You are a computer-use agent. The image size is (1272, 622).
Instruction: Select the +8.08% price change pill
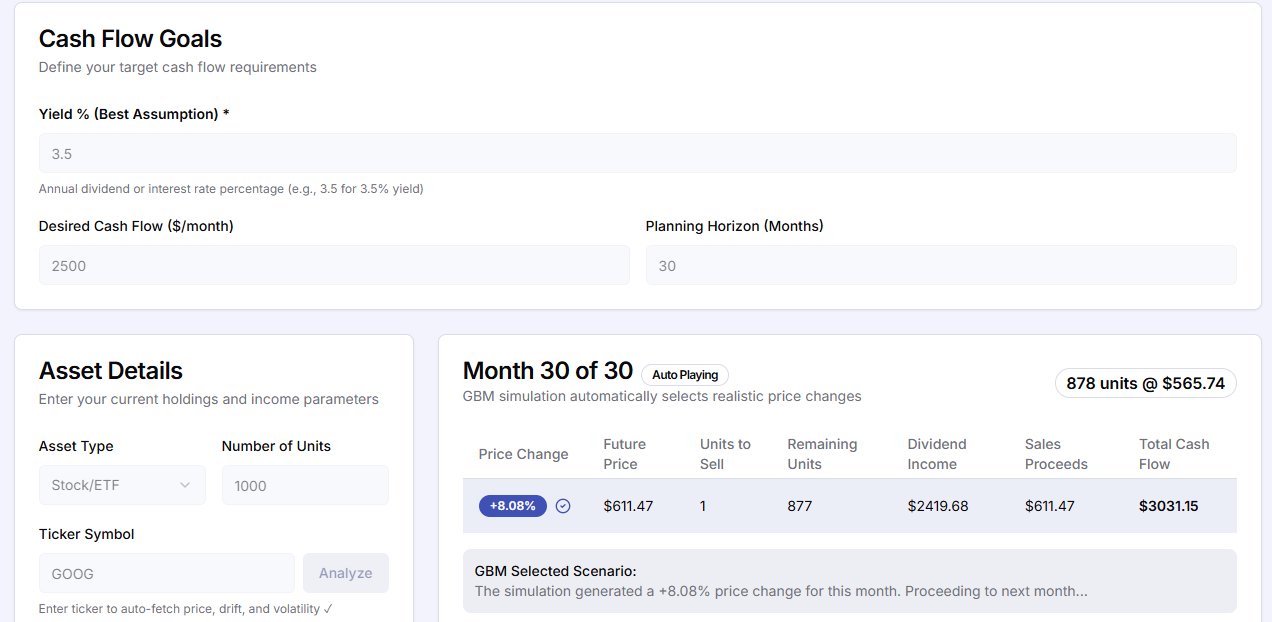(x=512, y=506)
